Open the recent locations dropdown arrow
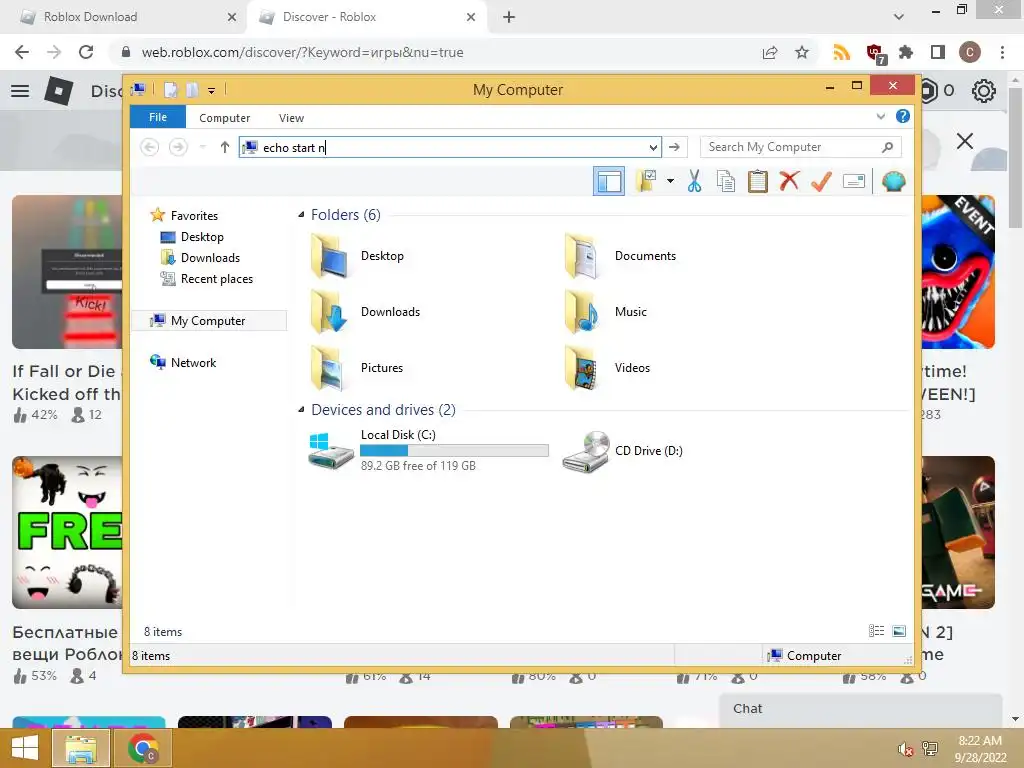 (202, 147)
